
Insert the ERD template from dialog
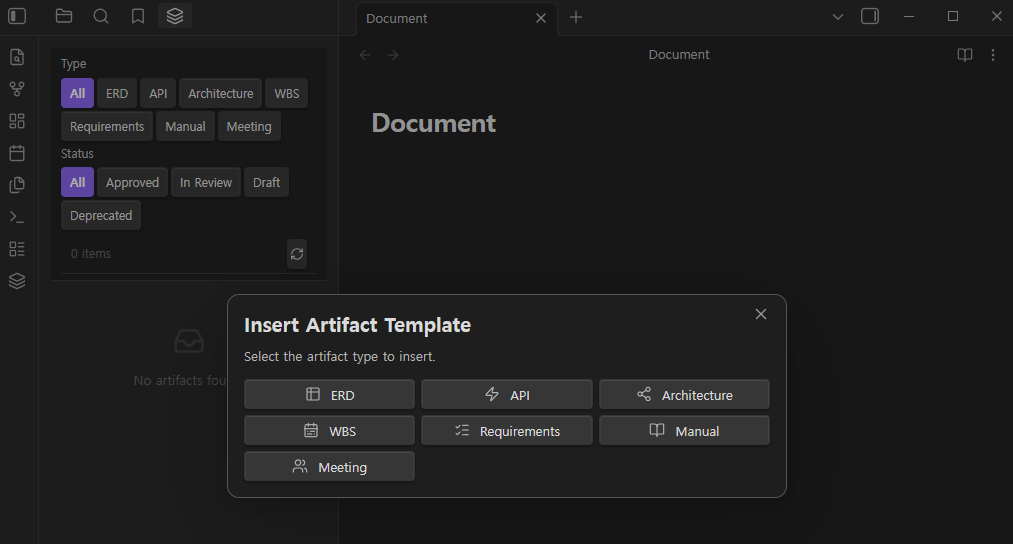tap(329, 395)
